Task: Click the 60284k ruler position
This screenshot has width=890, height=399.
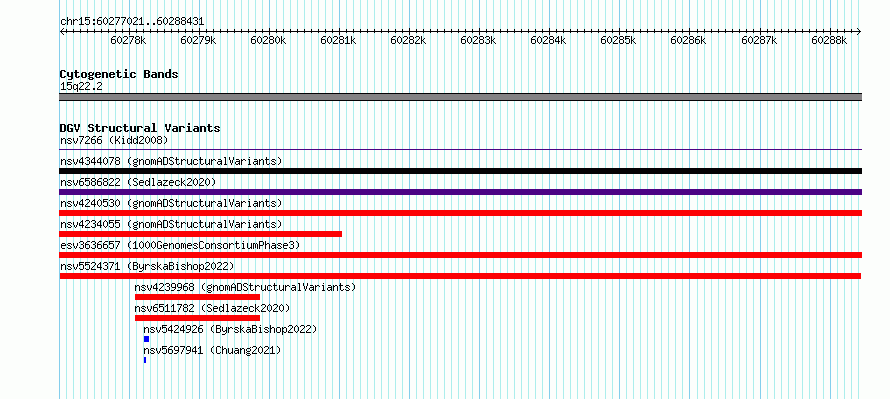Action: 548,40
